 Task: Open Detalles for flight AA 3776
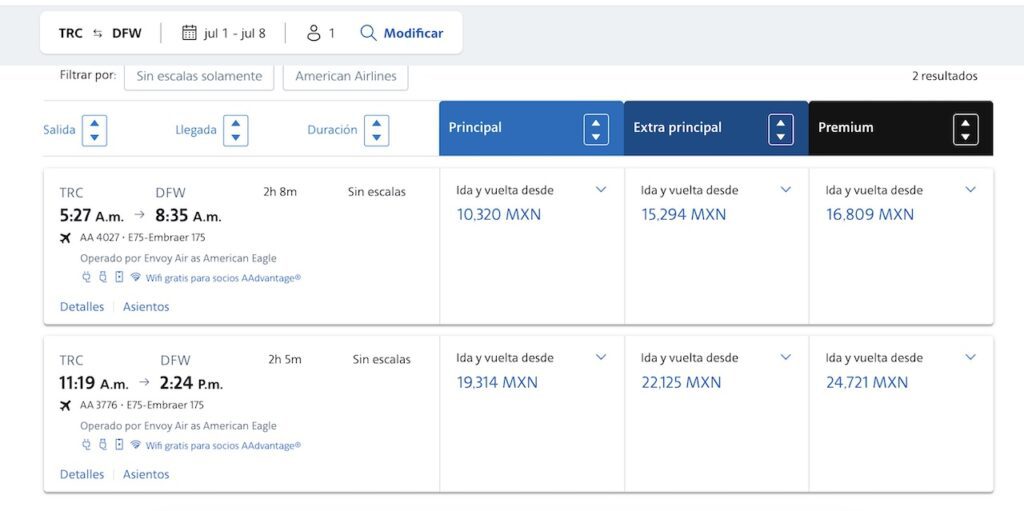tap(82, 474)
